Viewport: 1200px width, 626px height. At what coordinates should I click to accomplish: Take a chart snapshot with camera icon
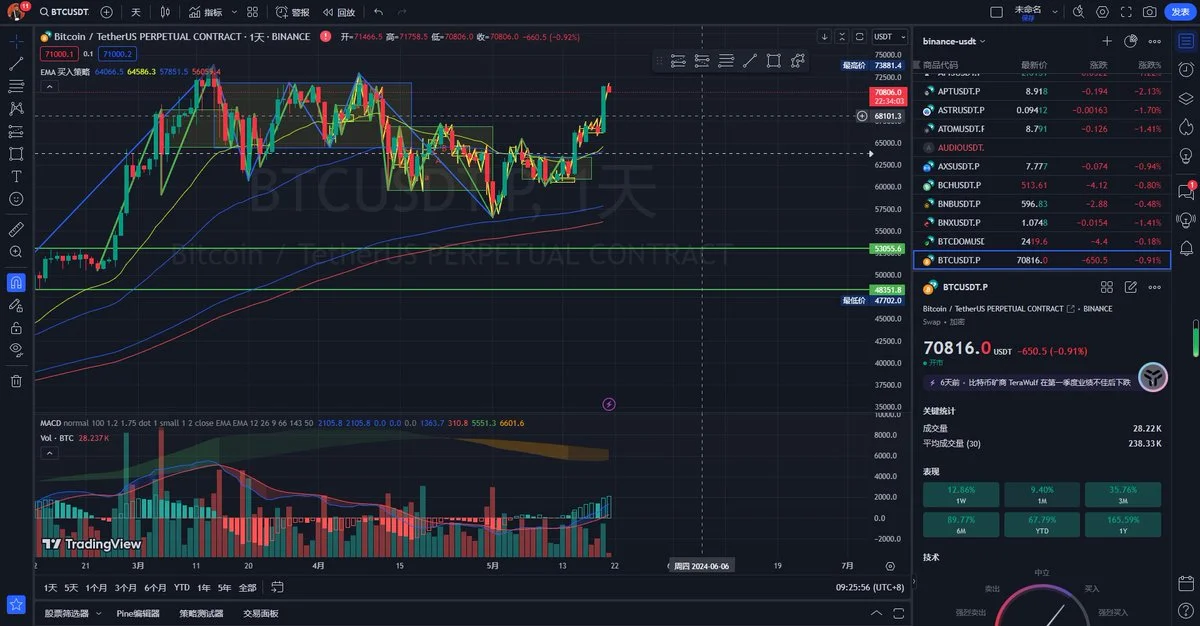click(x=1151, y=12)
